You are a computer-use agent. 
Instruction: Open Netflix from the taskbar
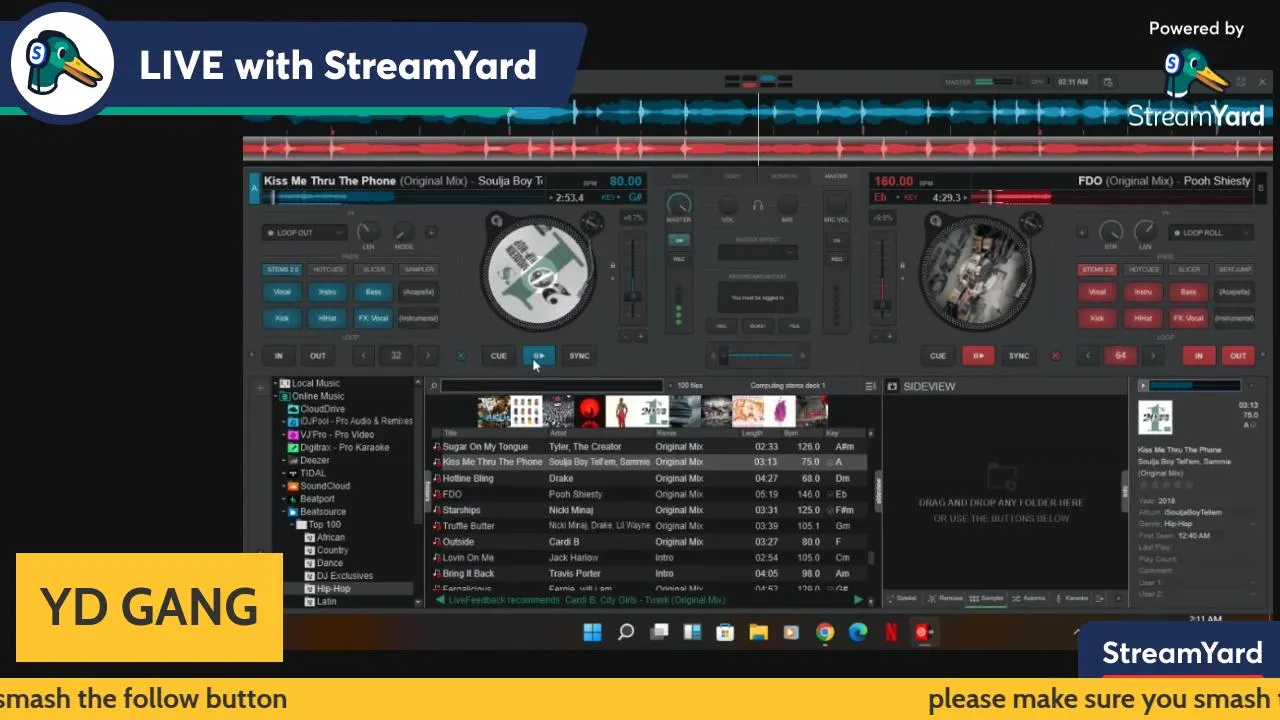pyautogui.click(x=890, y=632)
